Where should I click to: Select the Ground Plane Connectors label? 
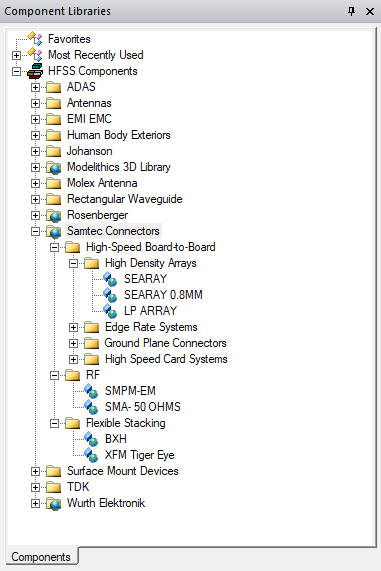coord(165,343)
